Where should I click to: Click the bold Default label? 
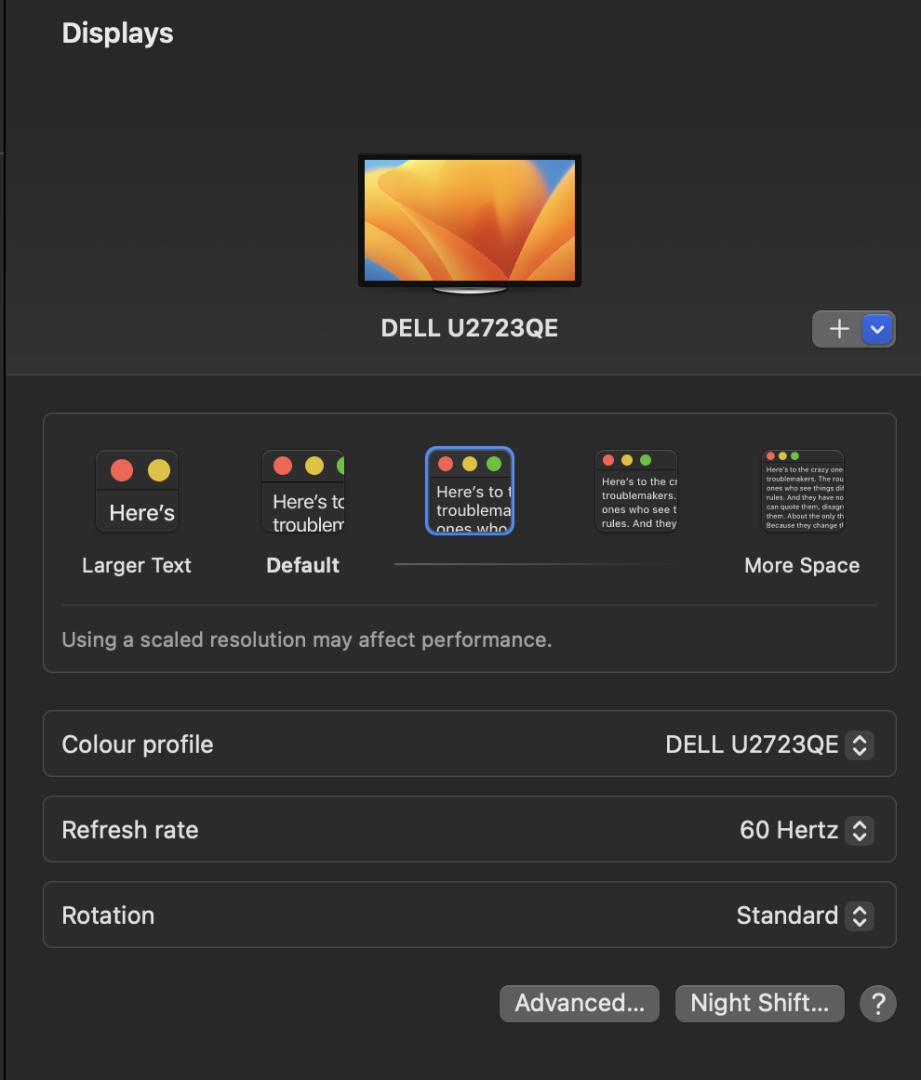303,565
